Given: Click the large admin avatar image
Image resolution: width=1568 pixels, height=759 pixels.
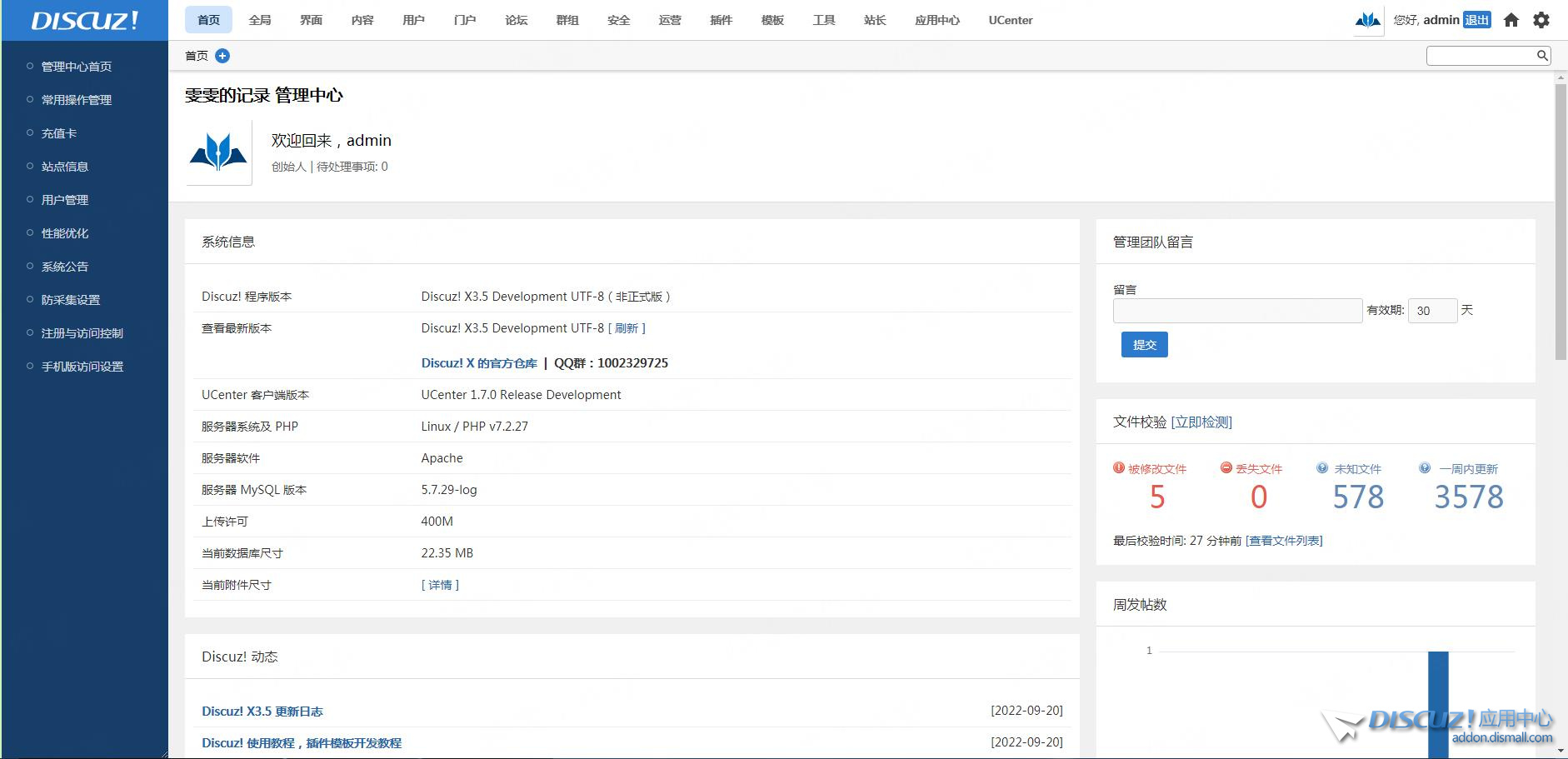Looking at the screenshot, I should point(218,152).
